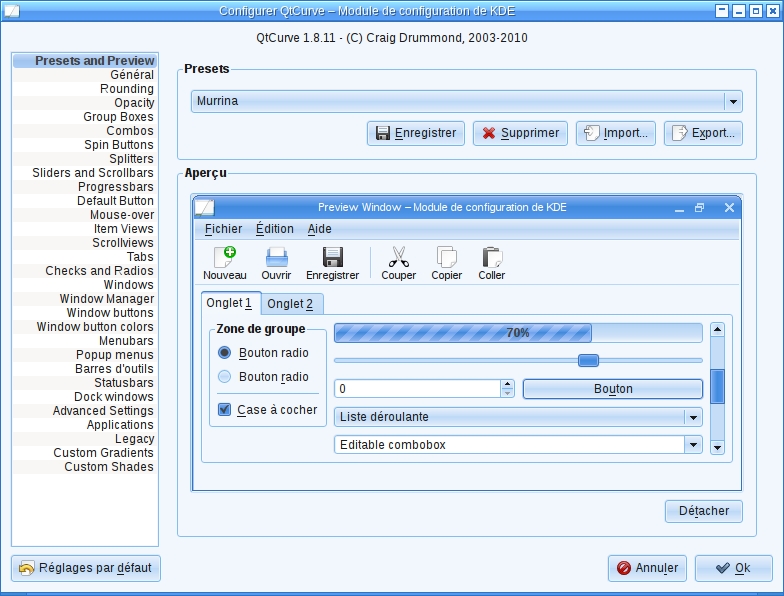The width and height of the screenshot is (784, 596).
Task: Select Group Boxes in the sidebar
Action: click(x=84, y=116)
